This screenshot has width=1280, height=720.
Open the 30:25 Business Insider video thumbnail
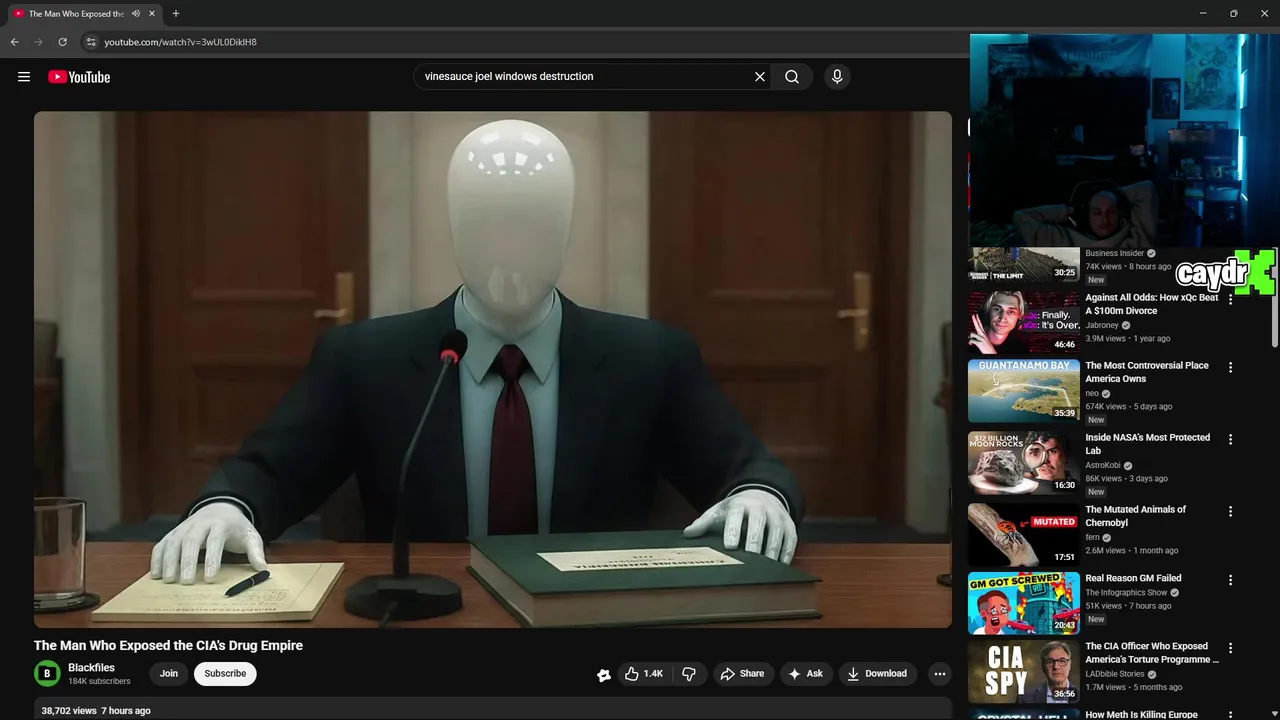[x=1023, y=265]
